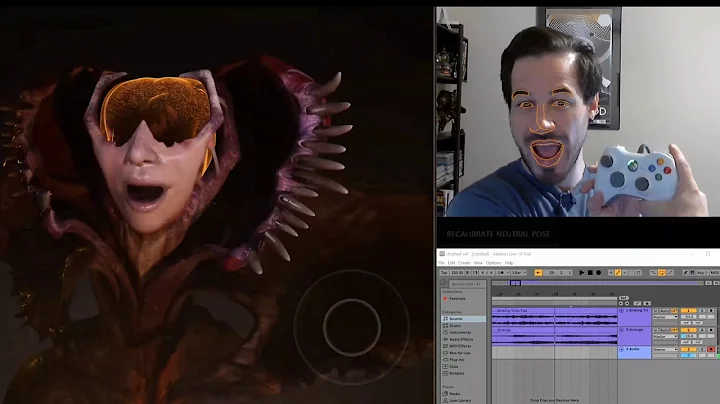Open the View menu in Ableton
The width and height of the screenshot is (720, 404).
[478, 263]
